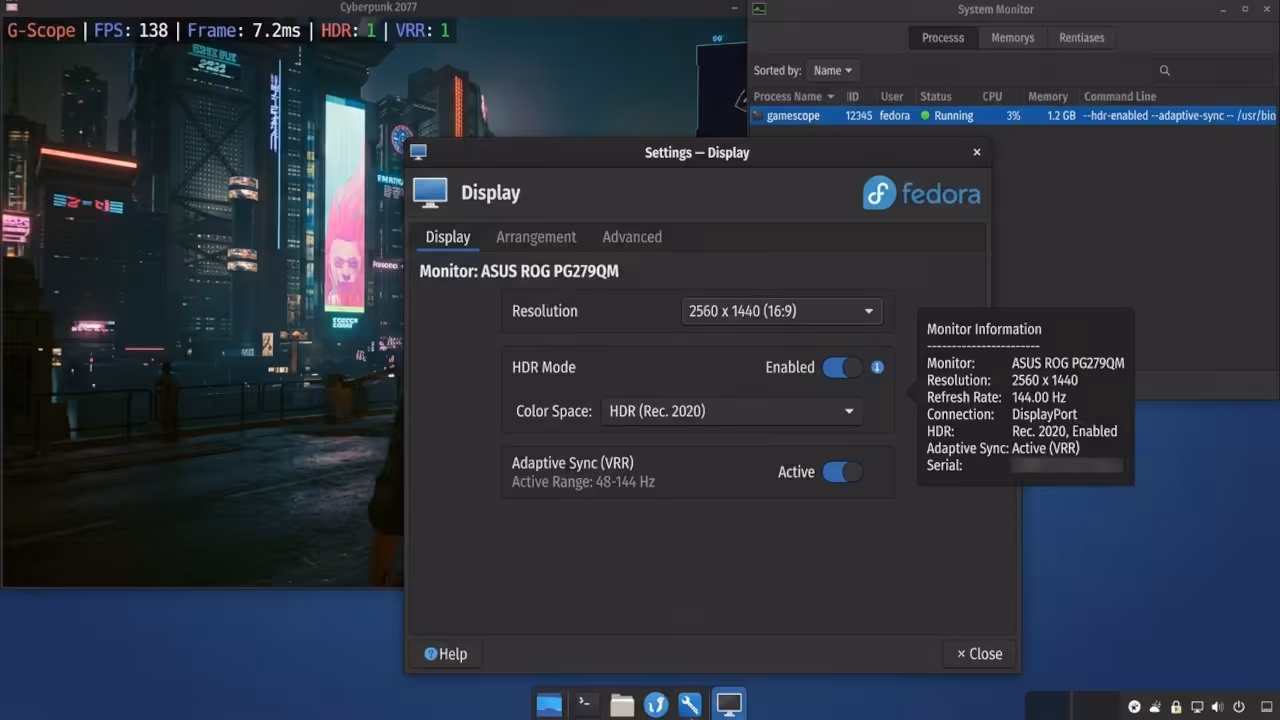The height and width of the screenshot is (720, 1280).
Task: Select the gamescope process row name
Action: 793,116
